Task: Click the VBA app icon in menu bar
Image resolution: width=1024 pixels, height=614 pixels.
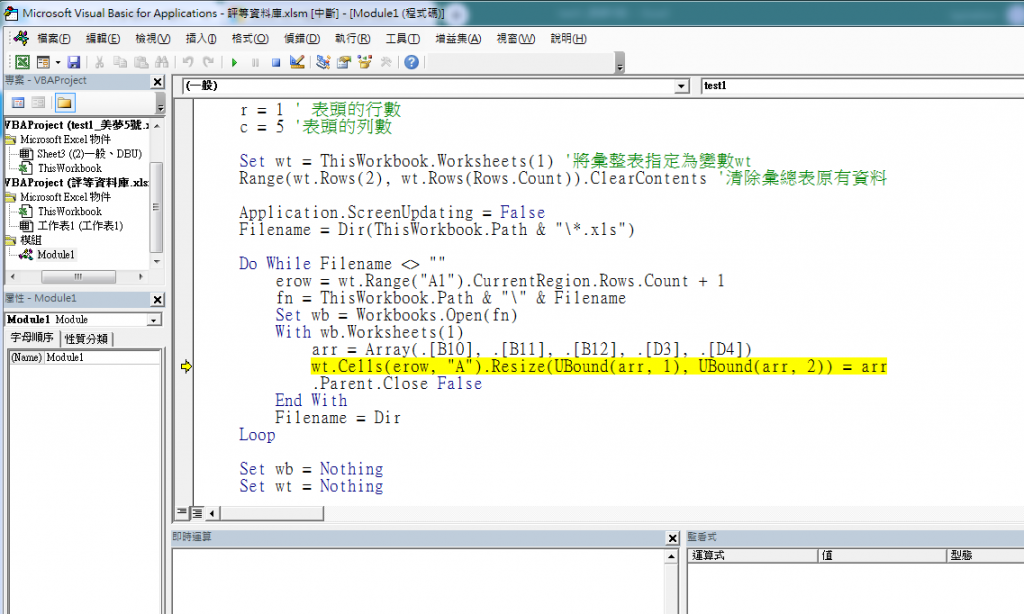Action: pos(22,39)
